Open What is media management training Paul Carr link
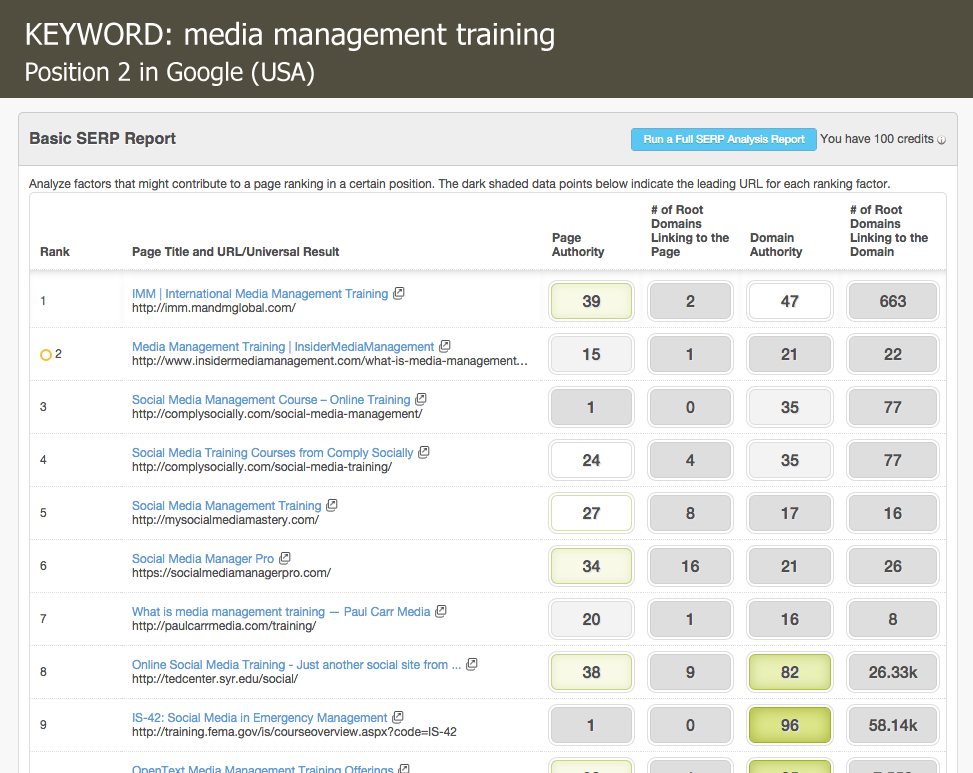Screen dimensions: 973x773 click(x=281, y=612)
